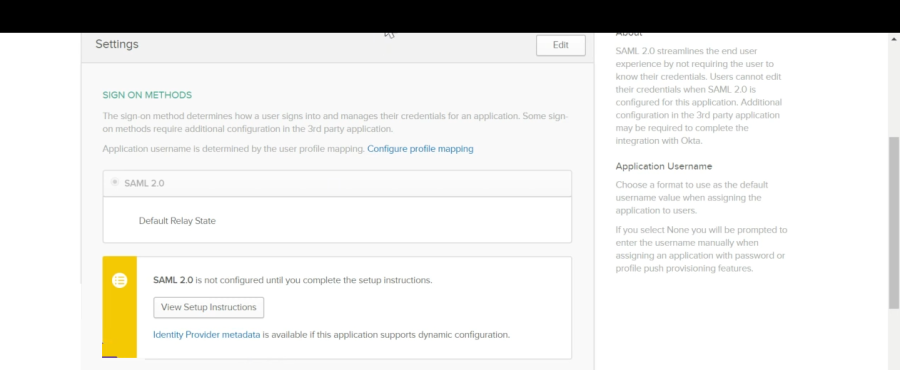The image size is (900, 370).
Task: Click the vertical scrollbar thumb
Action: tap(894, 223)
